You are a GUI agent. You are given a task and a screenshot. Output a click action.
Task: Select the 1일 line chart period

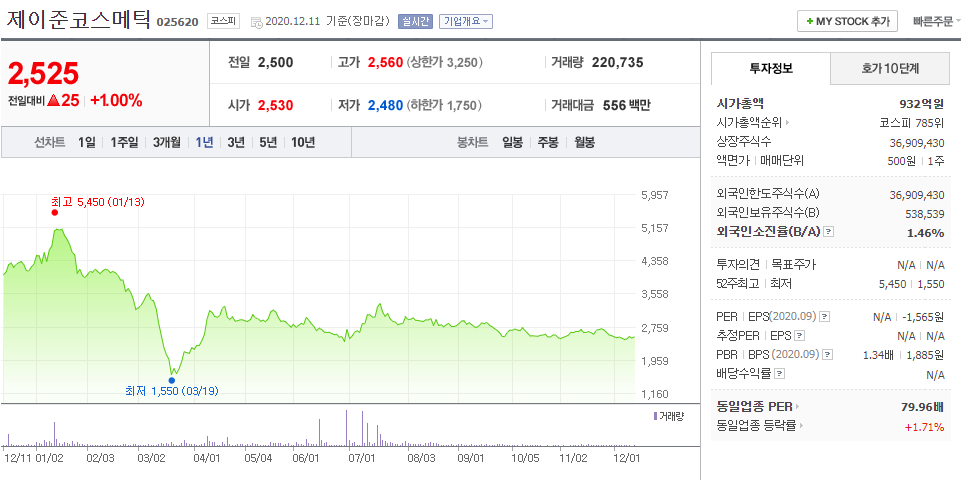[x=86, y=143]
